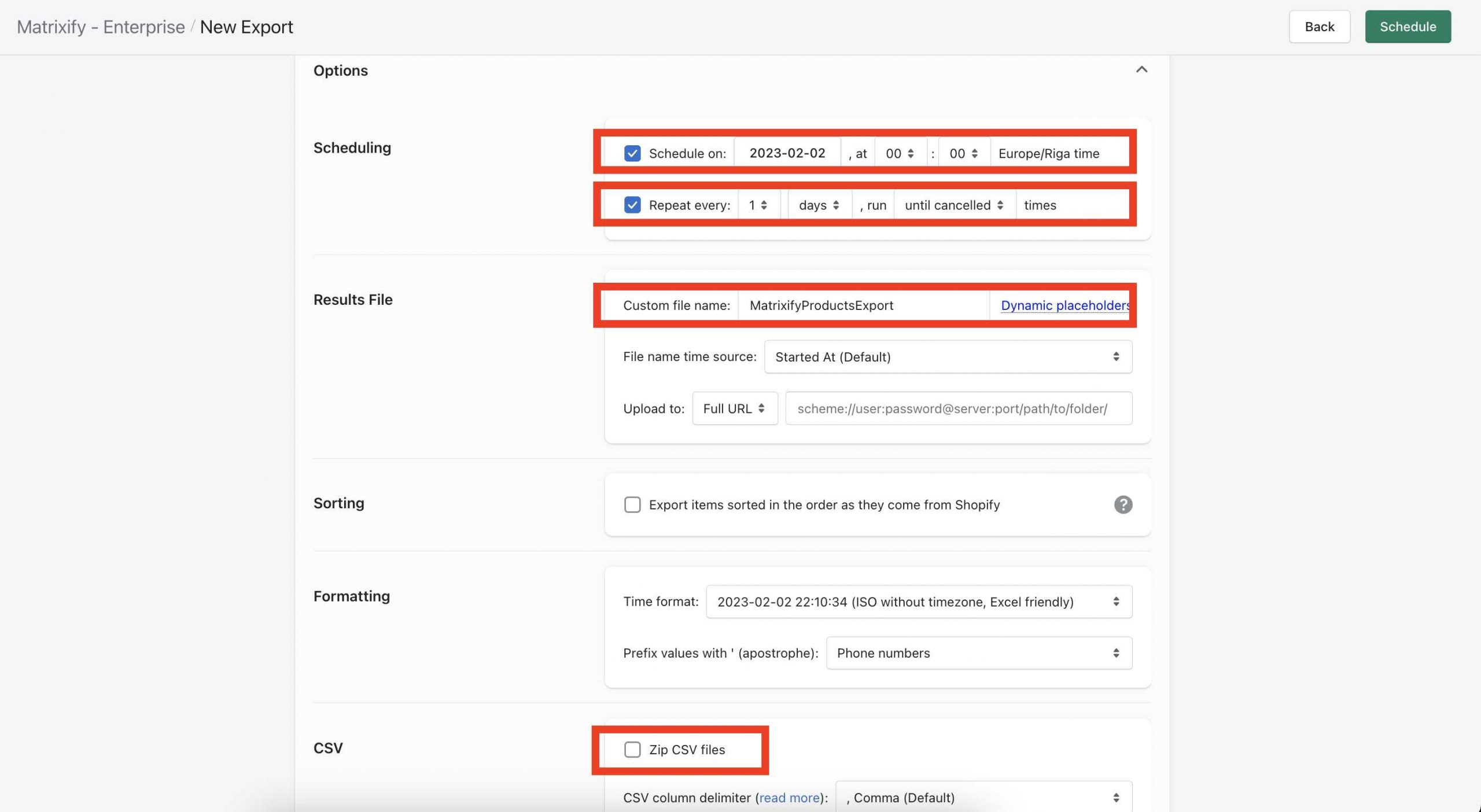The image size is (1481, 812).
Task: Open File name time source dropdown
Action: point(948,357)
